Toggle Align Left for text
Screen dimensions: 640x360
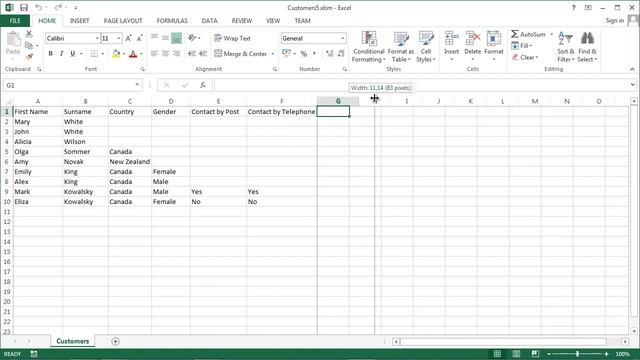point(154,53)
